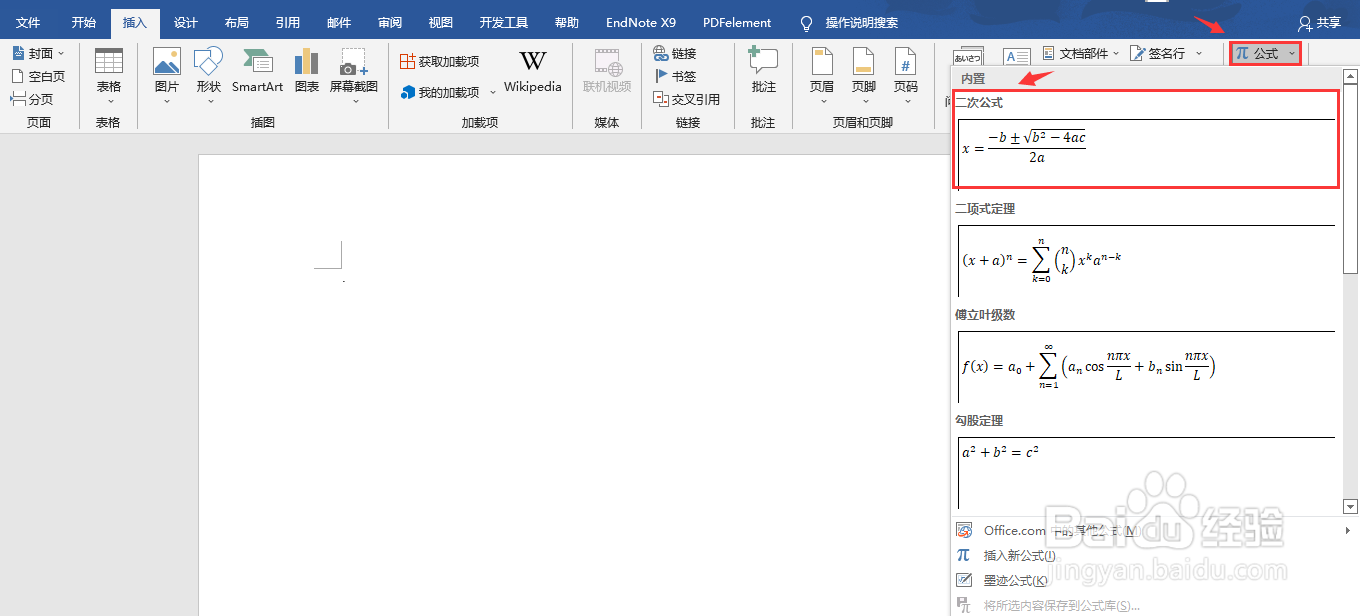Image resolution: width=1360 pixels, height=616 pixels.
Task: Open the File (文件) tab
Action: [x=28, y=22]
